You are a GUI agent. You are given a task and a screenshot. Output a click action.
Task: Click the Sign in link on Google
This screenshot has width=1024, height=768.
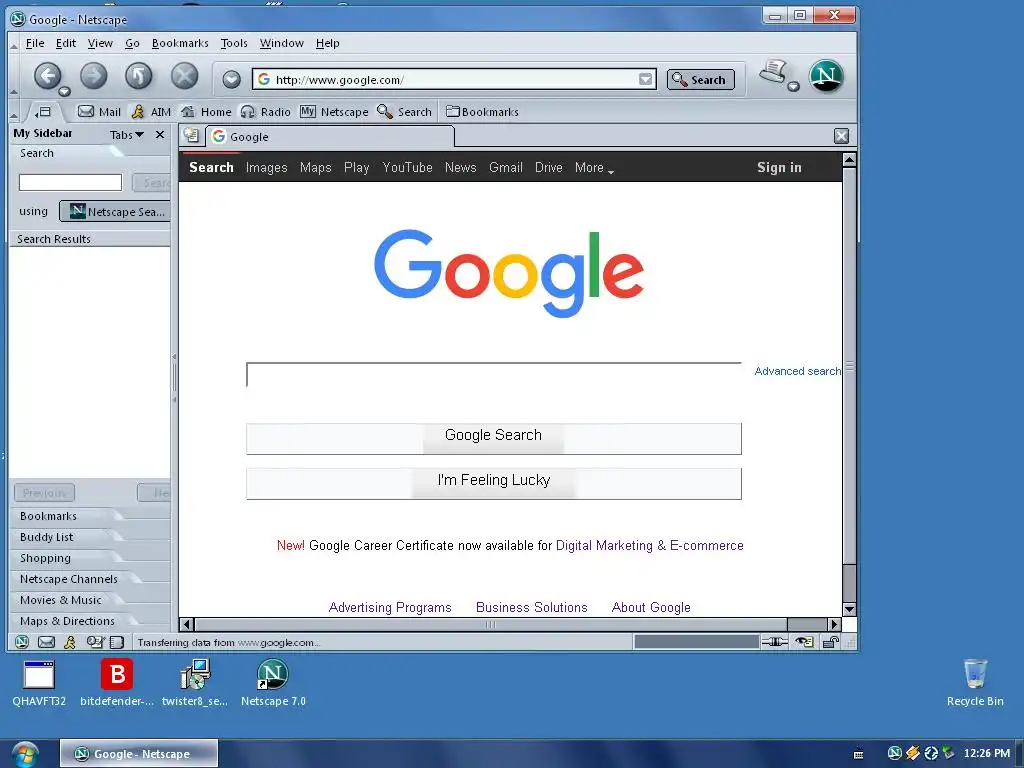pyautogui.click(x=779, y=167)
